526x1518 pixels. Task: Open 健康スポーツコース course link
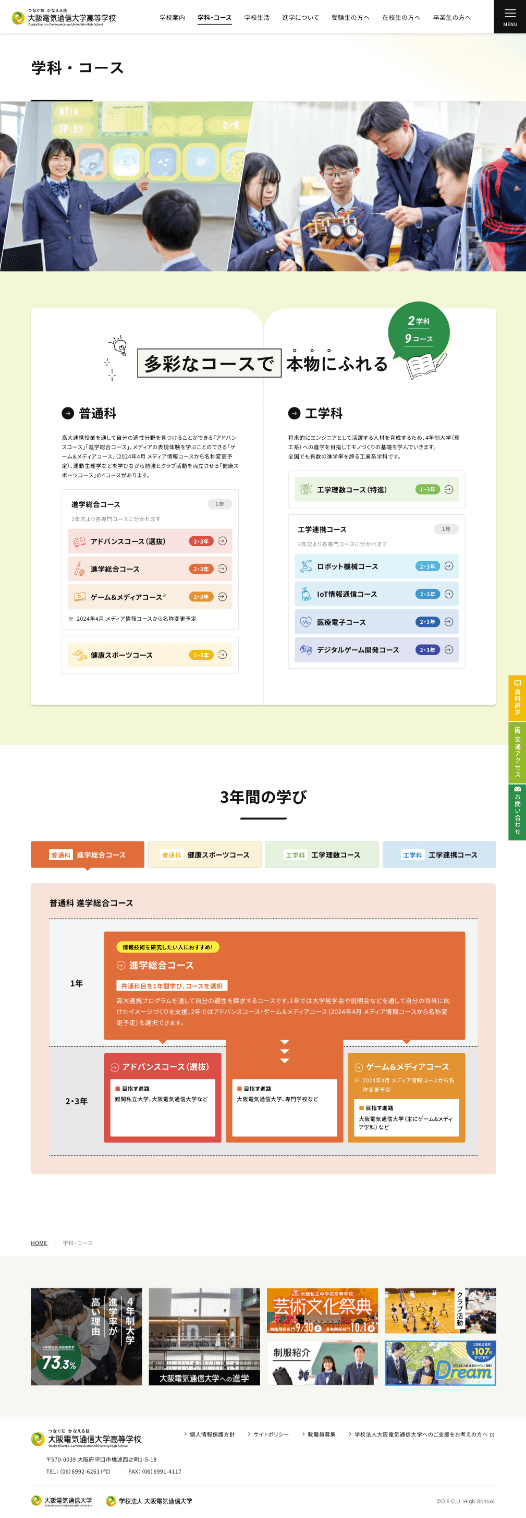(150, 655)
